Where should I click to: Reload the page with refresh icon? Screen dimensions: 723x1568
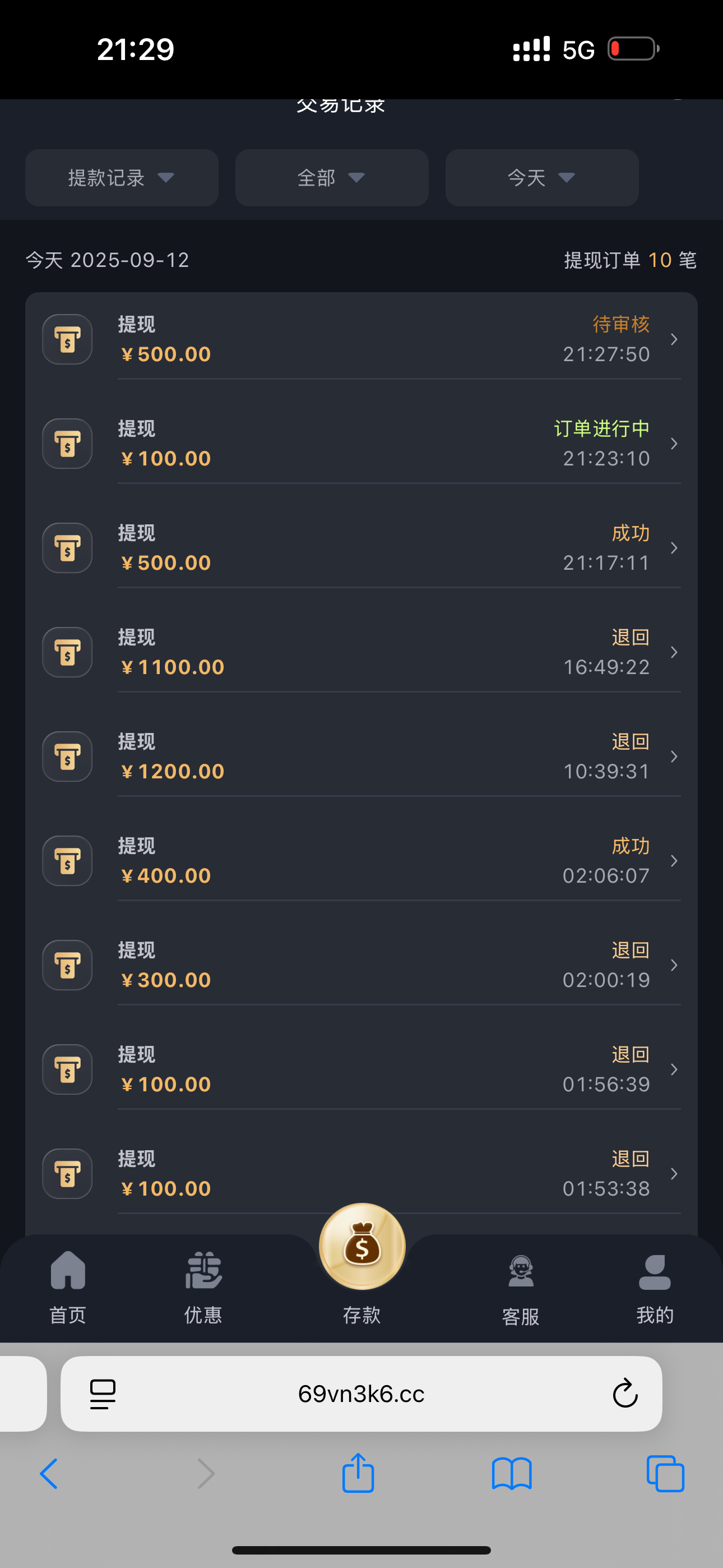(x=624, y=1393)
